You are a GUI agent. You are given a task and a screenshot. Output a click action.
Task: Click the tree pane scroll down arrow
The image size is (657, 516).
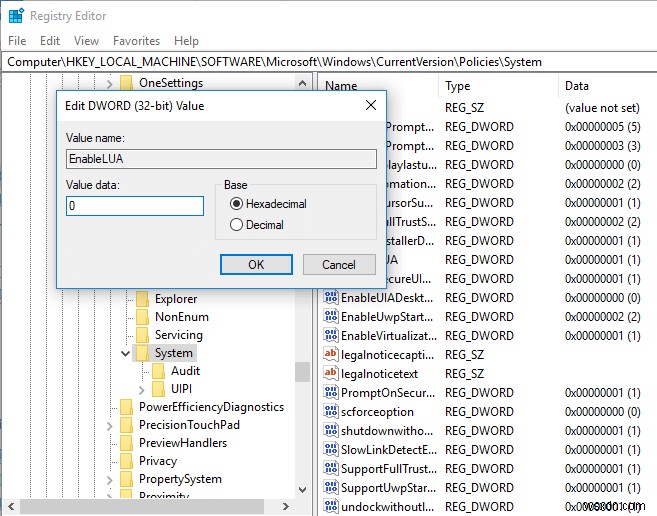pos(303,489)
